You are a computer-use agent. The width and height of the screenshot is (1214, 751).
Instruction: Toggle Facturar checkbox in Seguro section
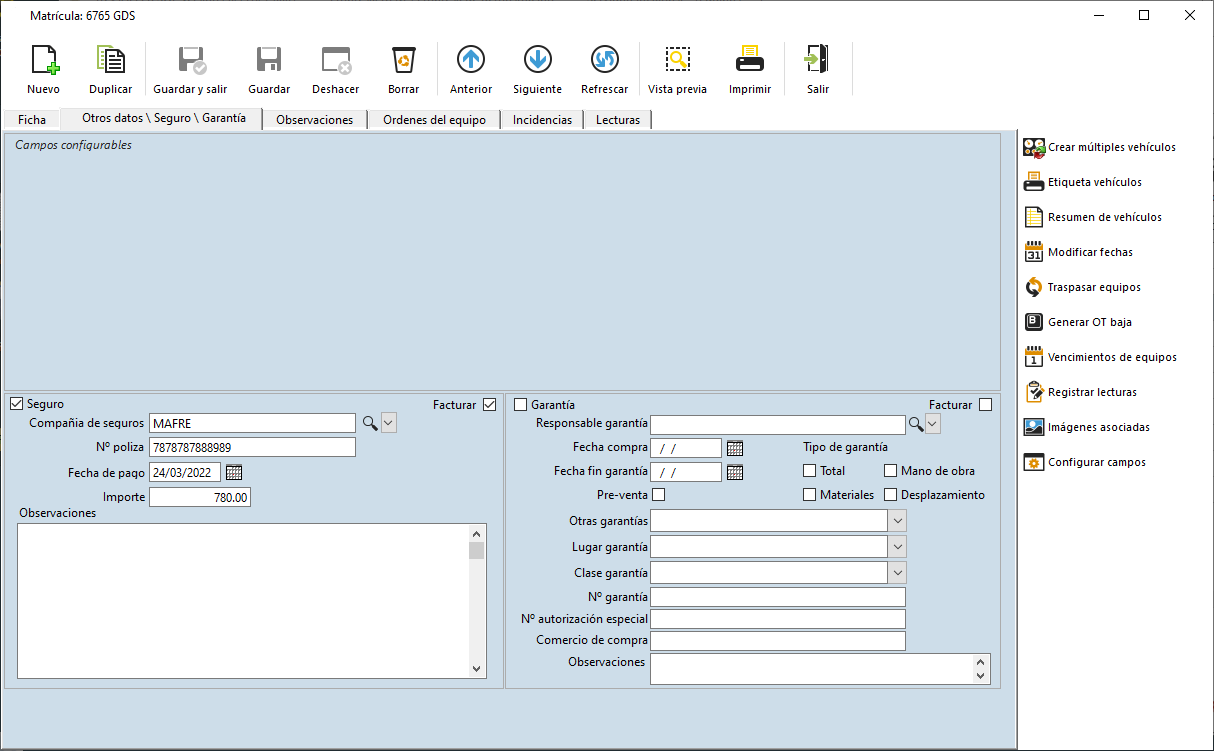pyautogui.click(x=489, y=405)
